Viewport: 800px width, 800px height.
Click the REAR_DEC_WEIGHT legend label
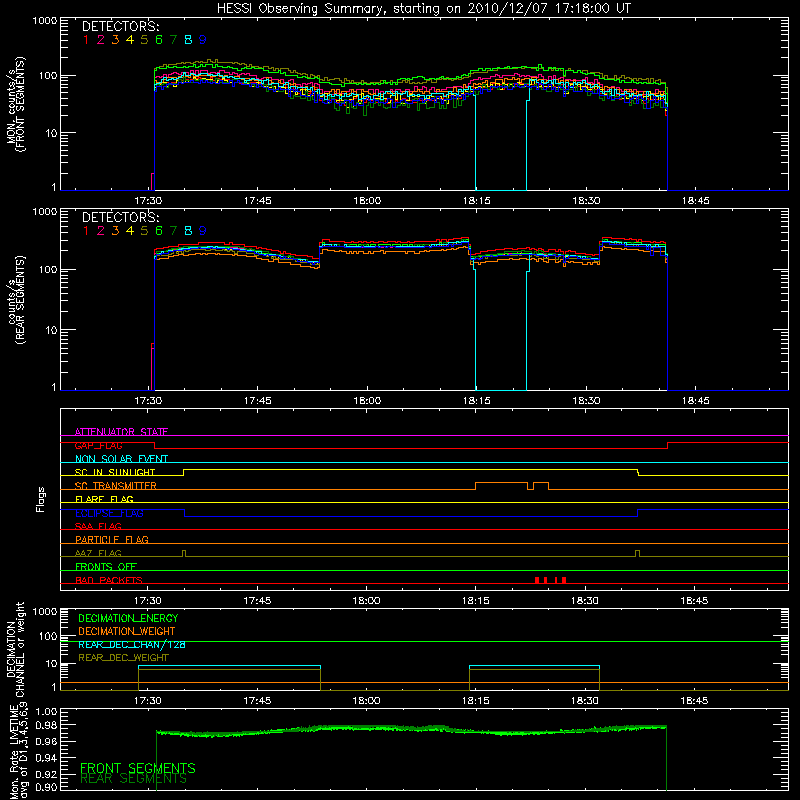123,658
